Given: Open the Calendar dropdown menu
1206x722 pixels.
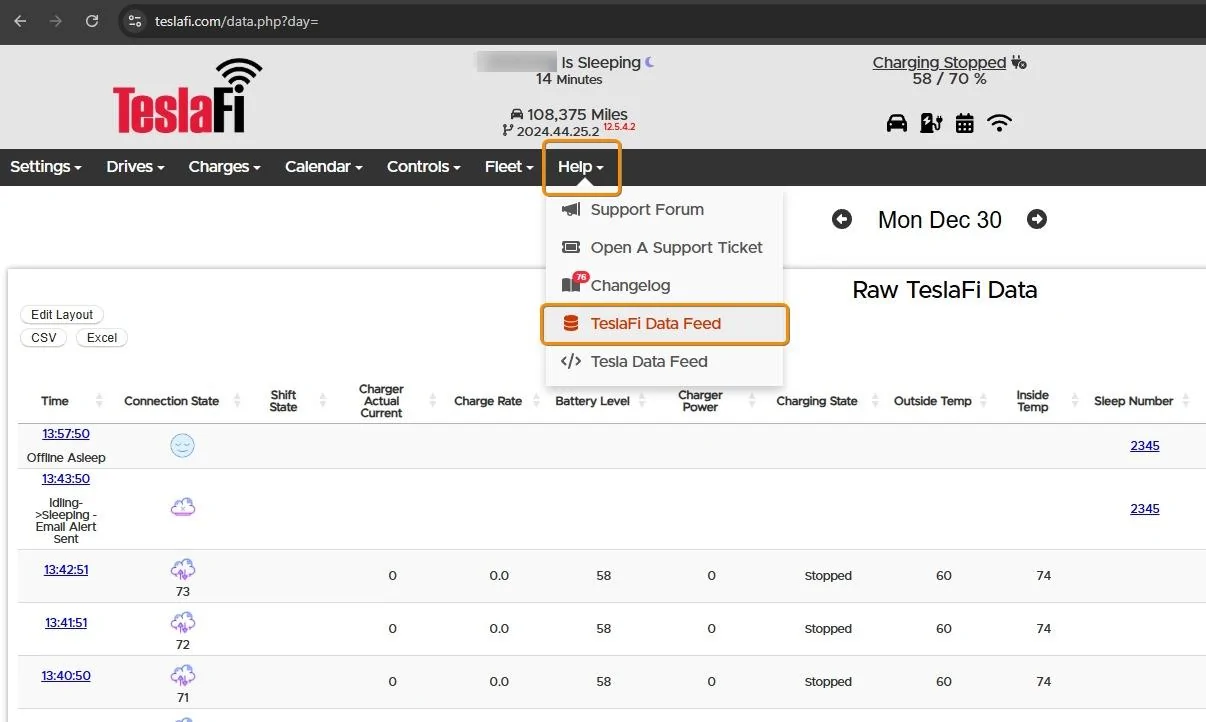Looking at the screenshot, I should point(323,167).
